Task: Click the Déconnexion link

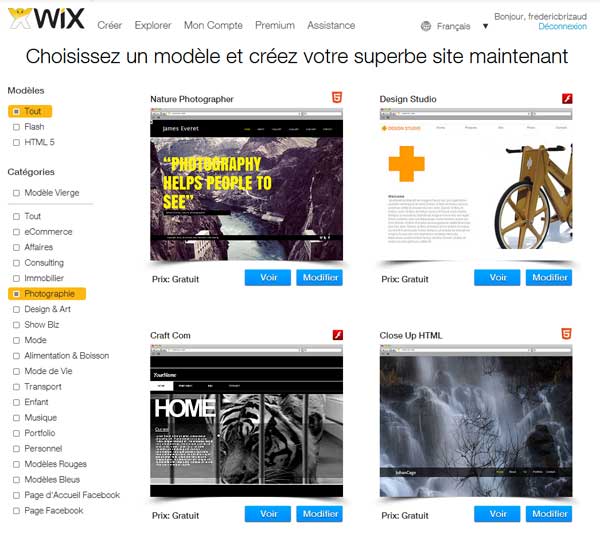Action: coord(562,26)
